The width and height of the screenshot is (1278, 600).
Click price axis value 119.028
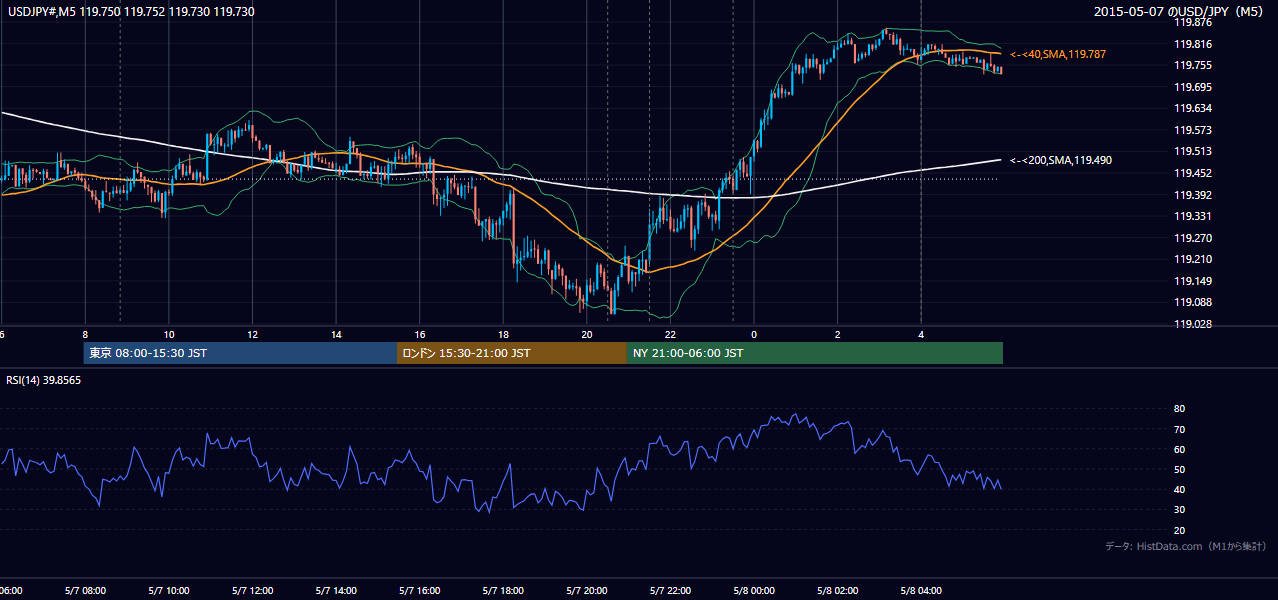pos(1193,324)
